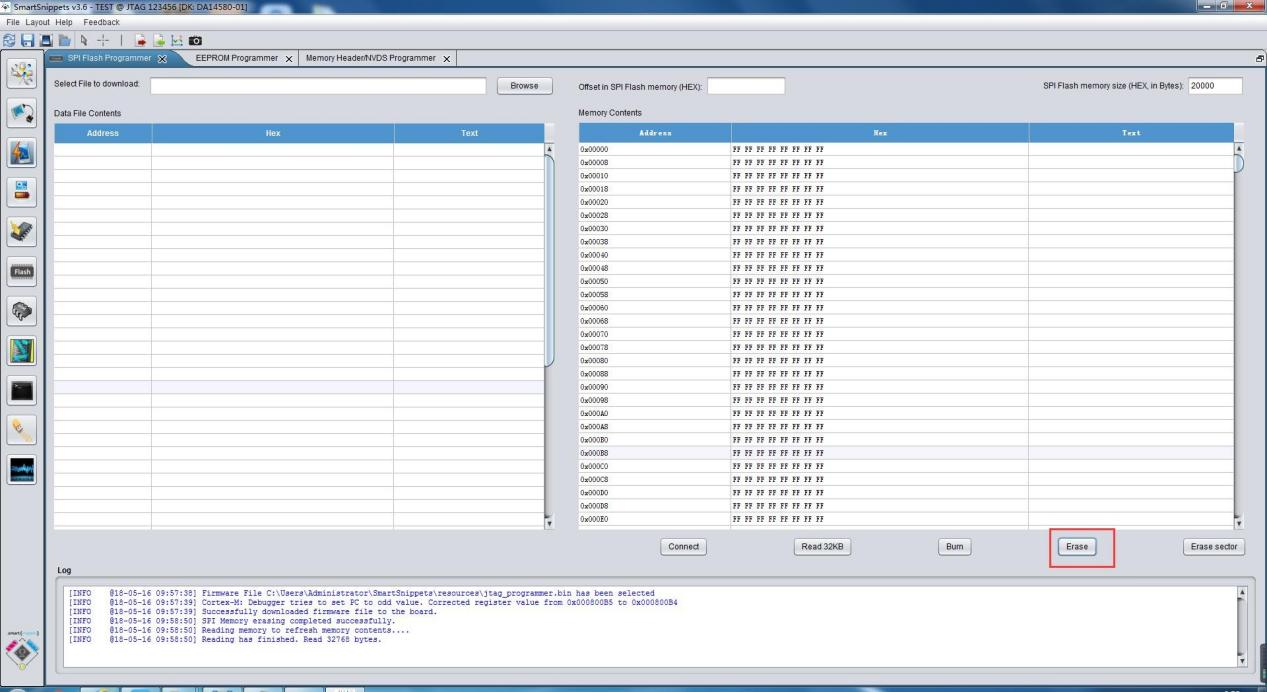Close the Memory Header/NVDS Programmer tab
This screenshot has height=692, width=1267.
coord(446,58)
